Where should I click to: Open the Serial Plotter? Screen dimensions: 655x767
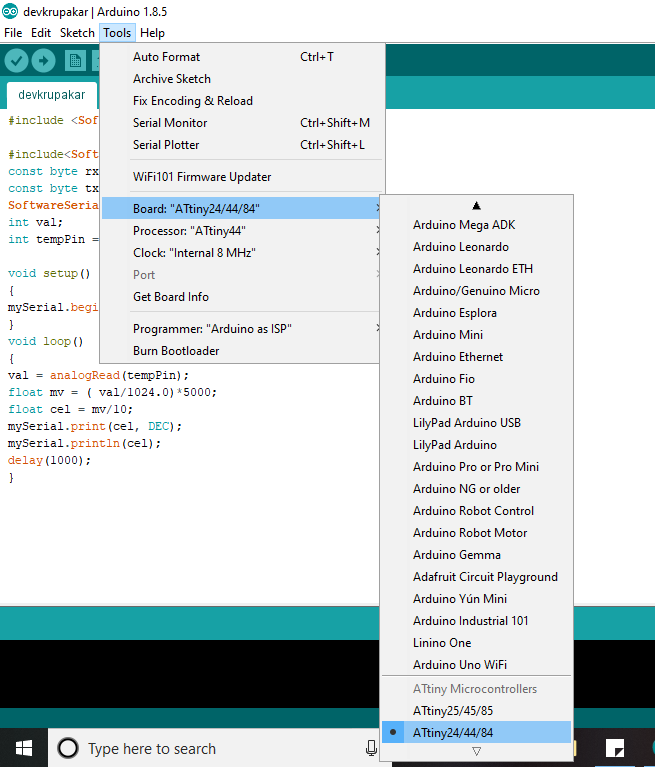[242, 145]
